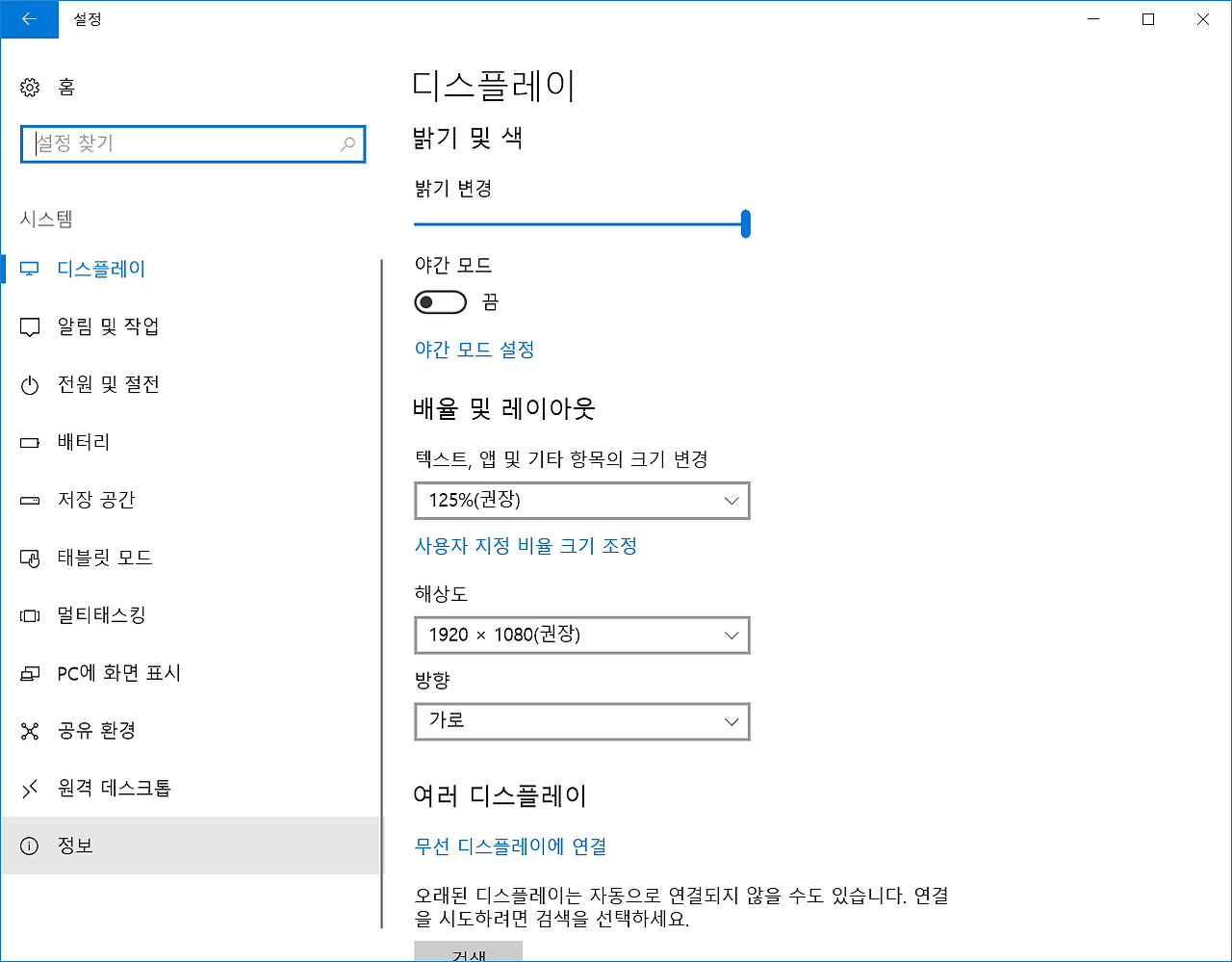Open the 해상도 dropdown

(581, 635)
